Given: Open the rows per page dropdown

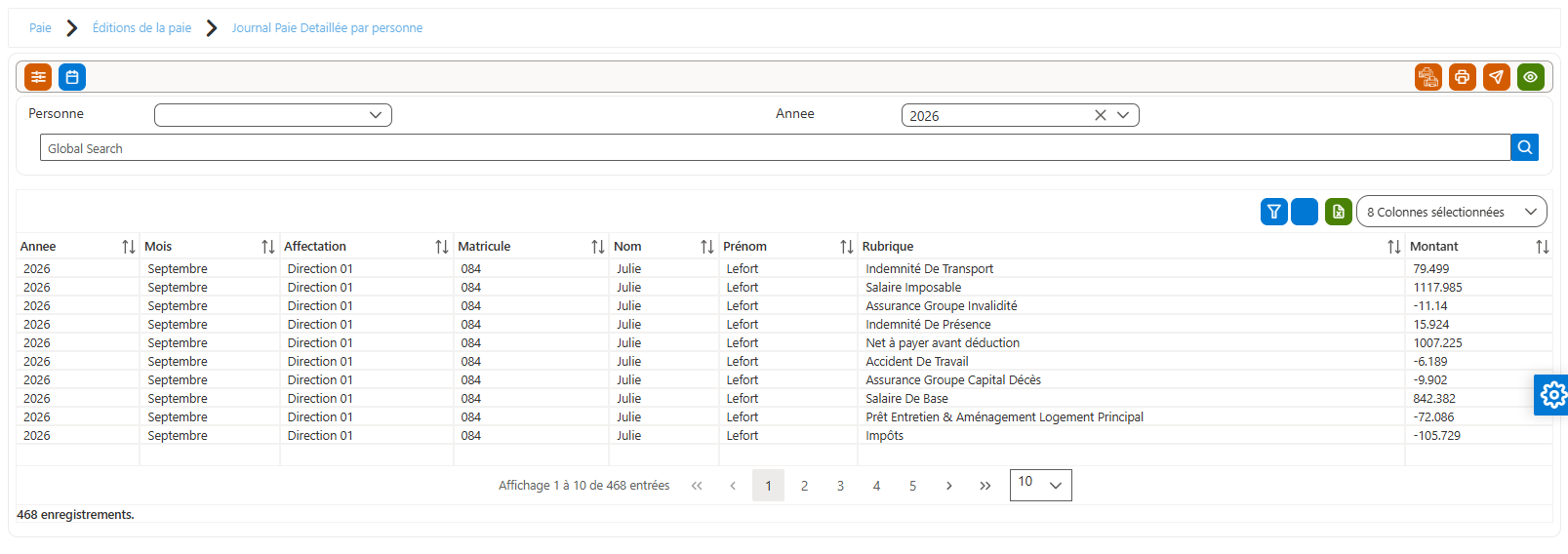Looking at the screenshot, I should coord(1040,485).
